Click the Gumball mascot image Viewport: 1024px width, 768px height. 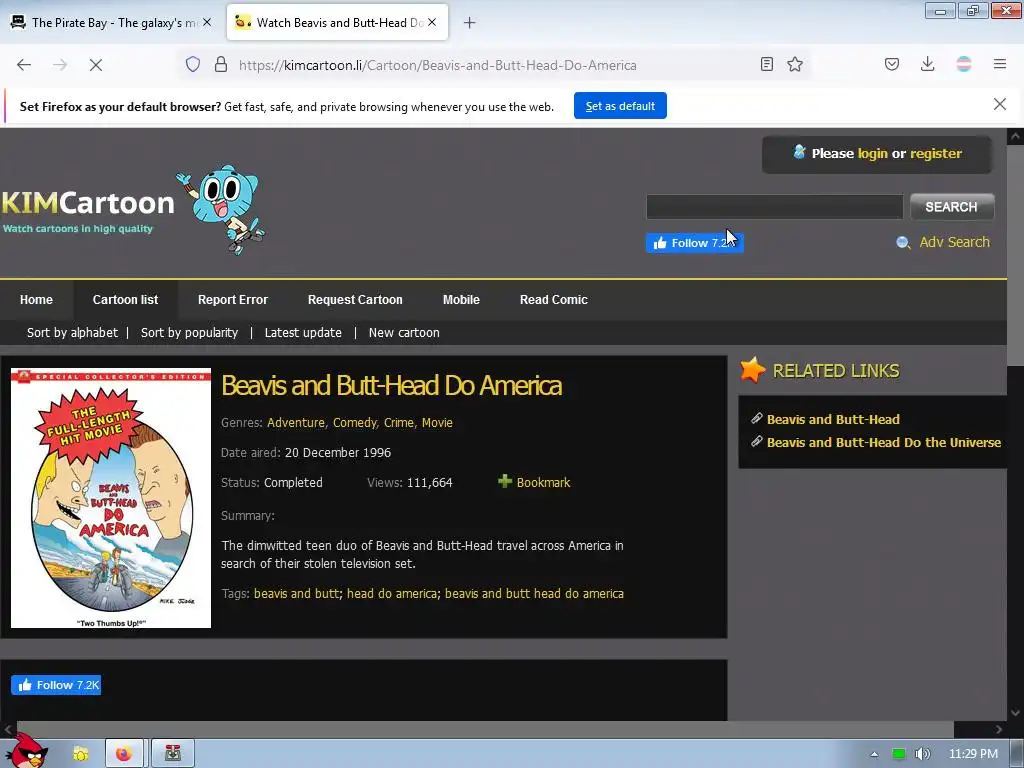(x=222, y=208)
